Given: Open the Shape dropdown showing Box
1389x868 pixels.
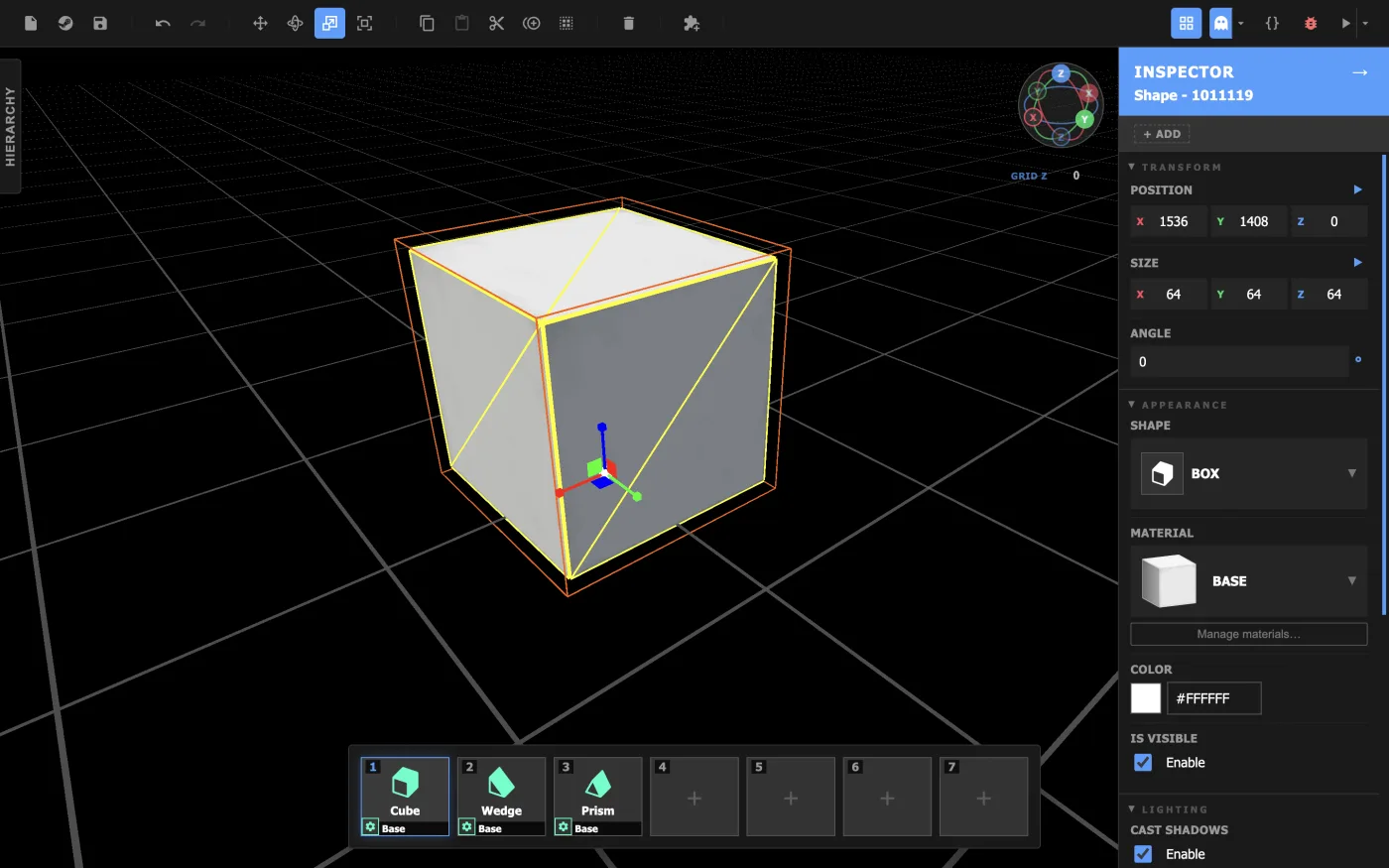Looking at the screenshot, I should point(1248,473).
